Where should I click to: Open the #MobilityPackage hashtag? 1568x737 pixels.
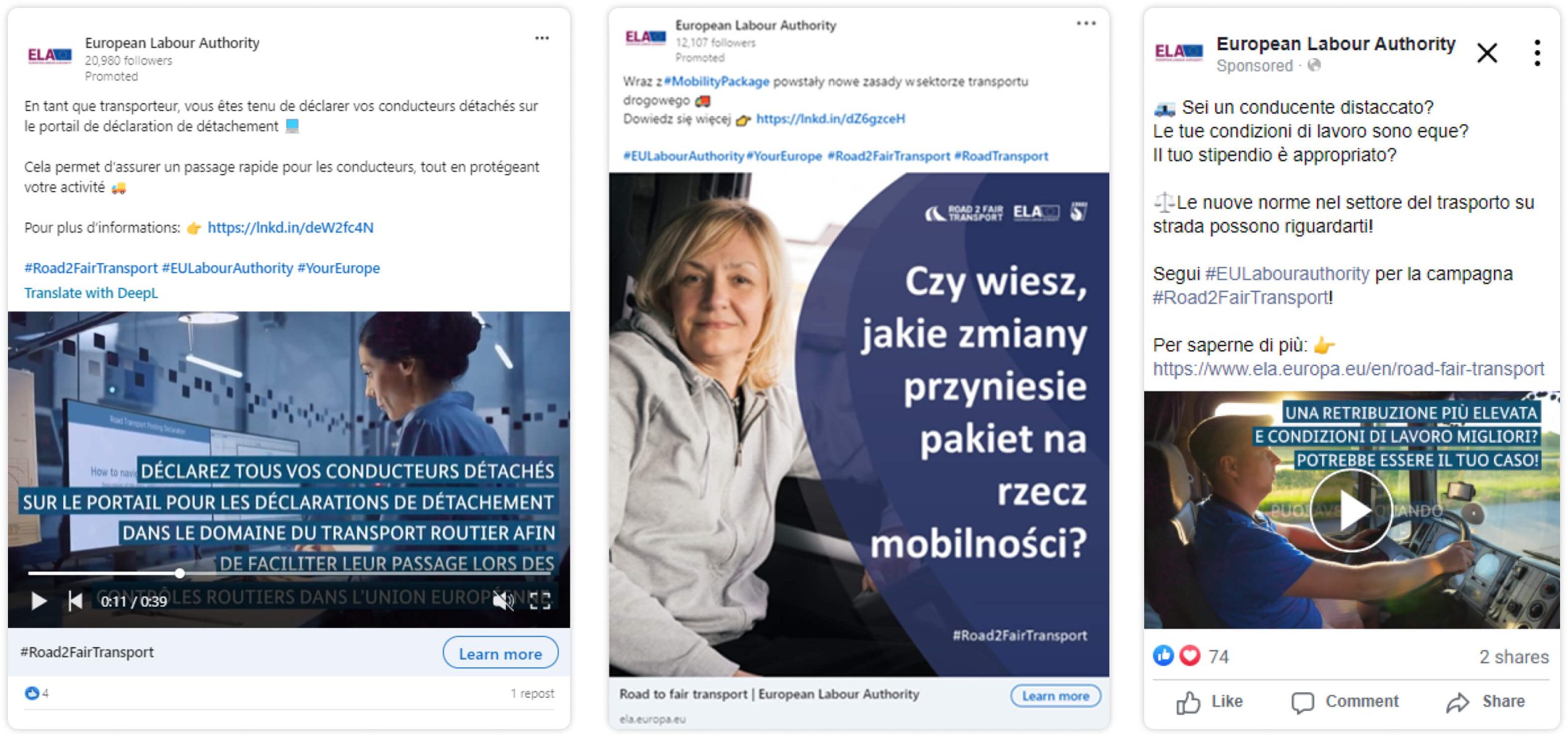click(717, 81)
